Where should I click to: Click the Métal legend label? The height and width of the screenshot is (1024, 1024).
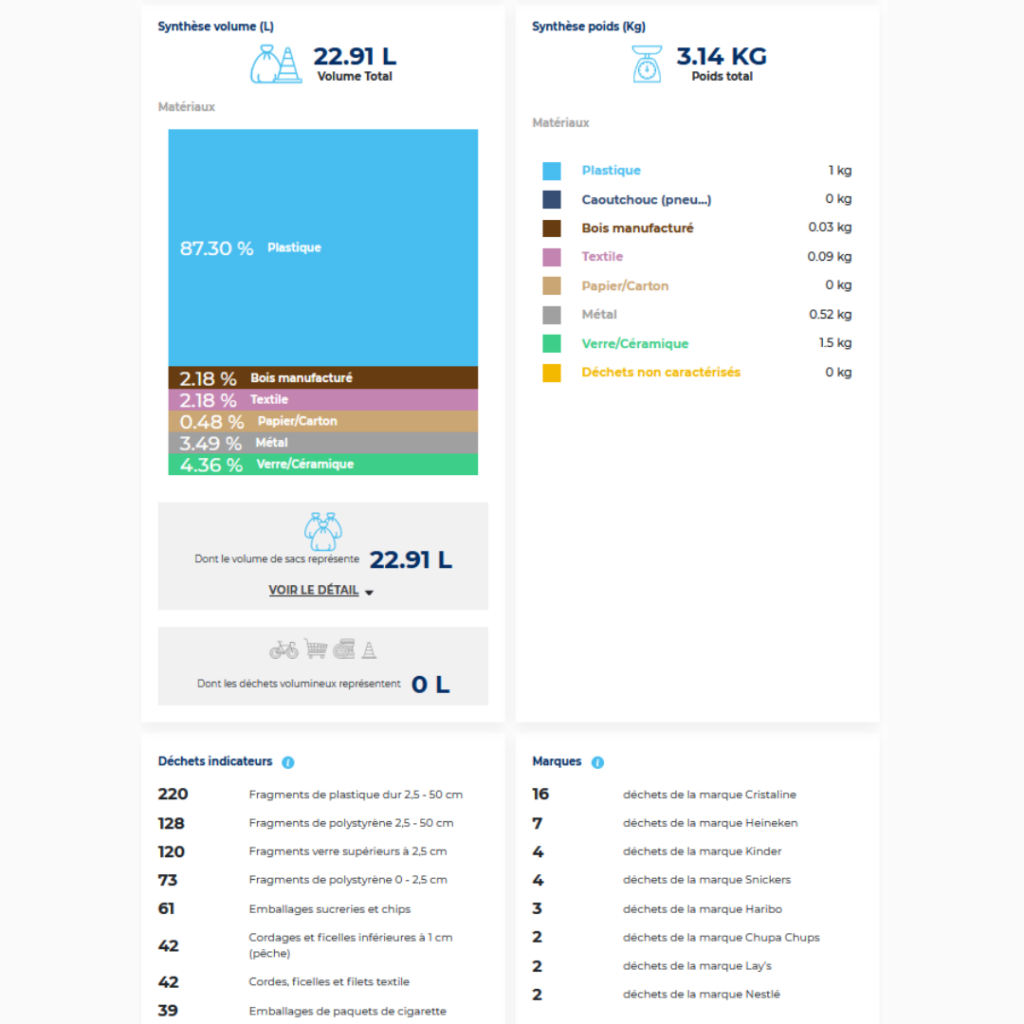pos(599,314)
